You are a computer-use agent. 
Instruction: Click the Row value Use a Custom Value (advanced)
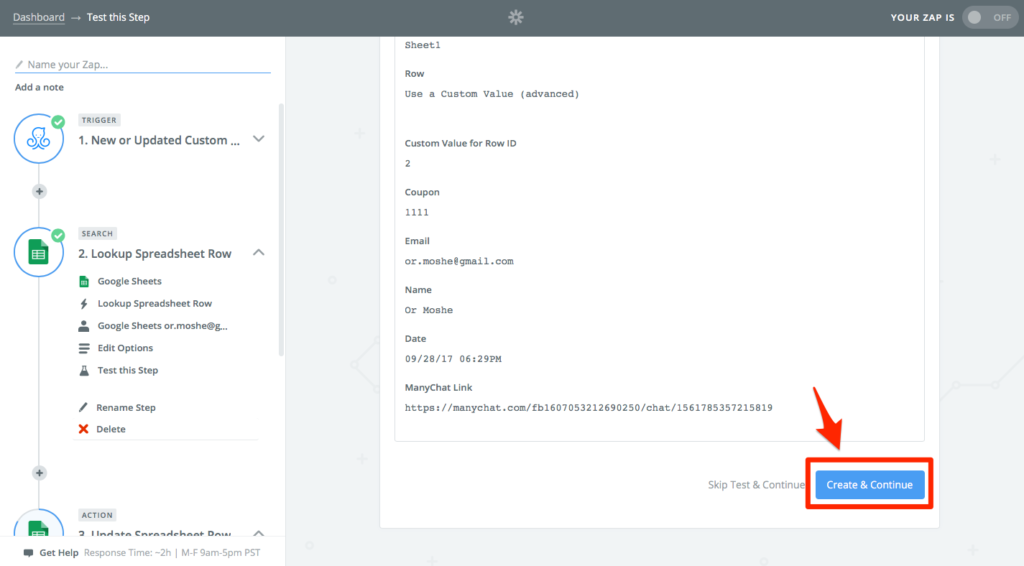pos(492,94)
